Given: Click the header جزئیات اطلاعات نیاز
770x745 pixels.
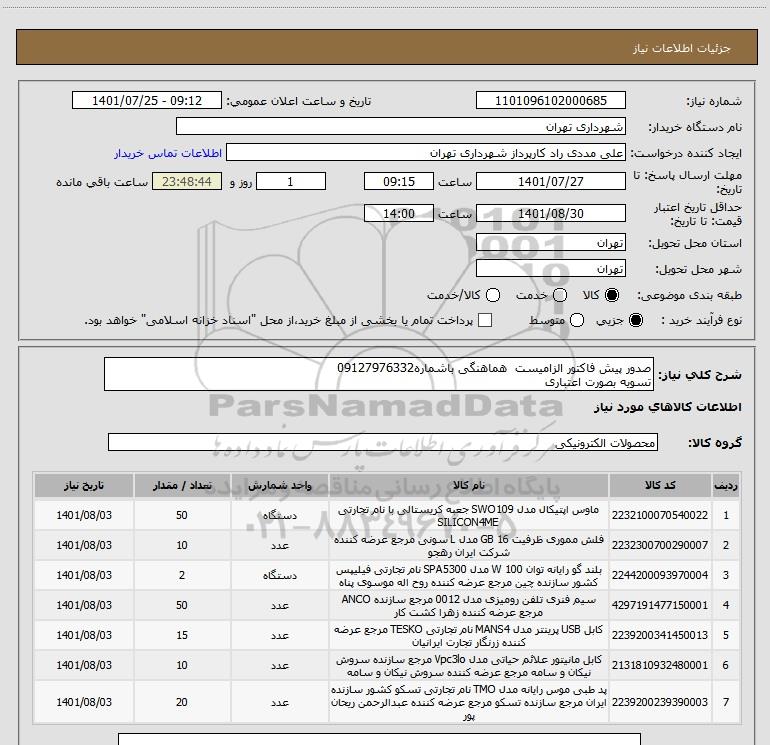Looking at the screenshot, I should tap(681, 48).
